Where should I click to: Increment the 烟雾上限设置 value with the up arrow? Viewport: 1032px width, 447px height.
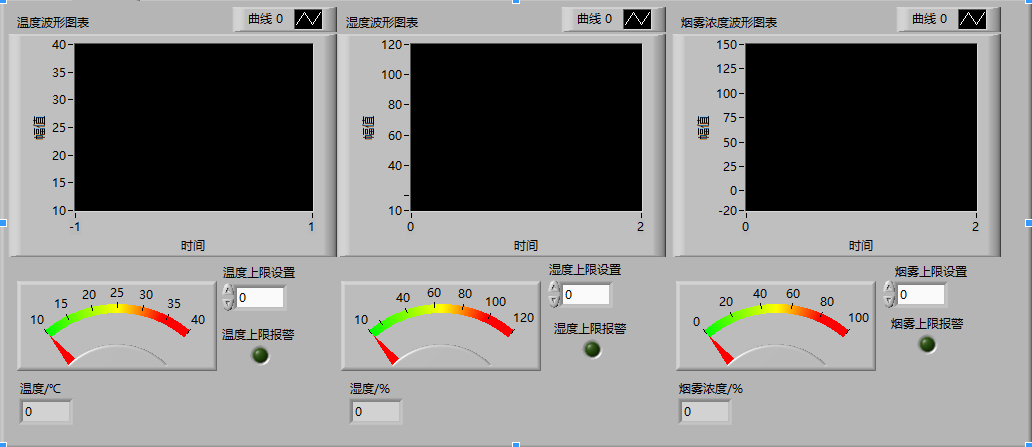pos(889,288)
